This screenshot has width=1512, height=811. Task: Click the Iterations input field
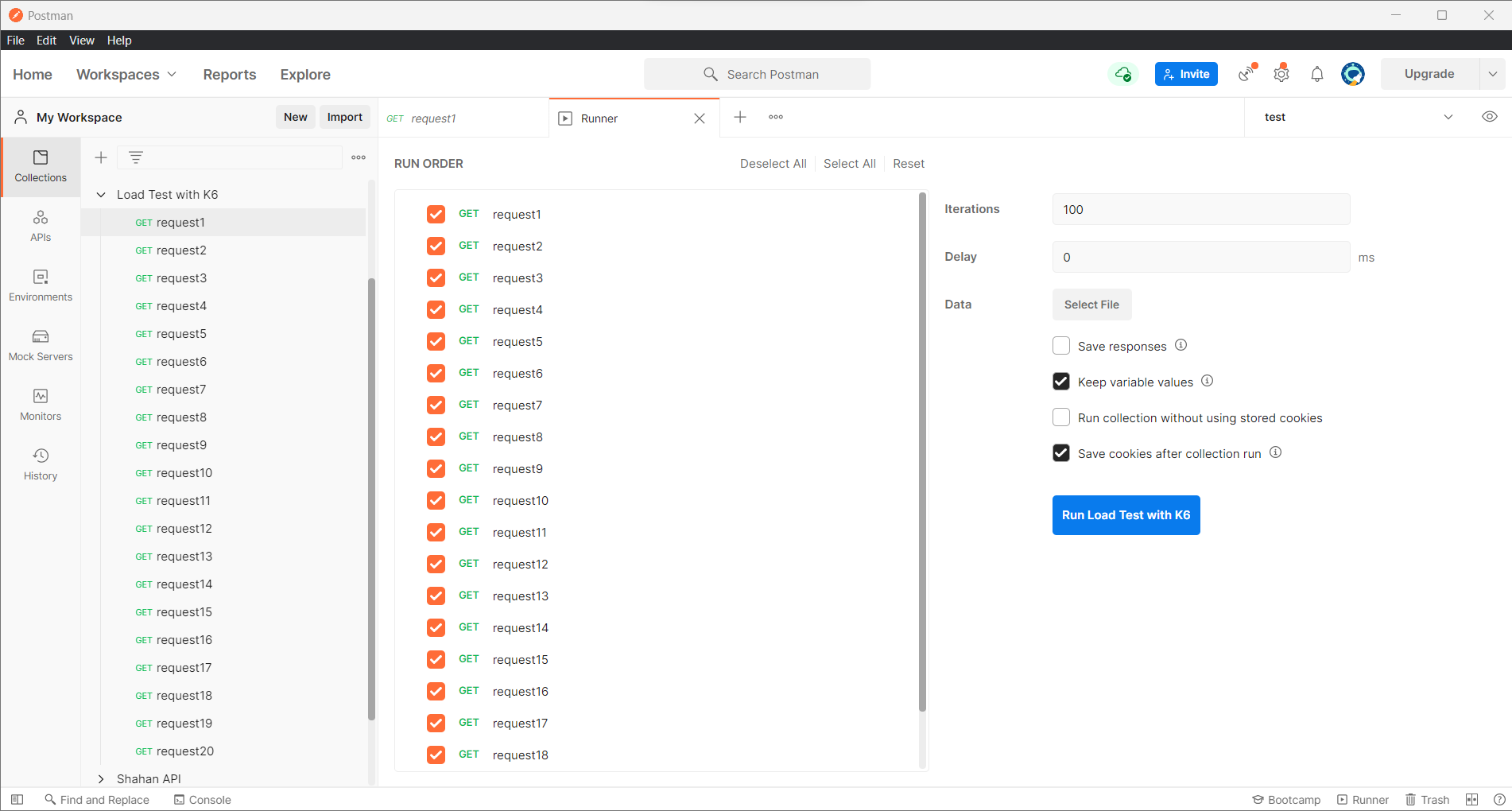tap(1200, 210)
